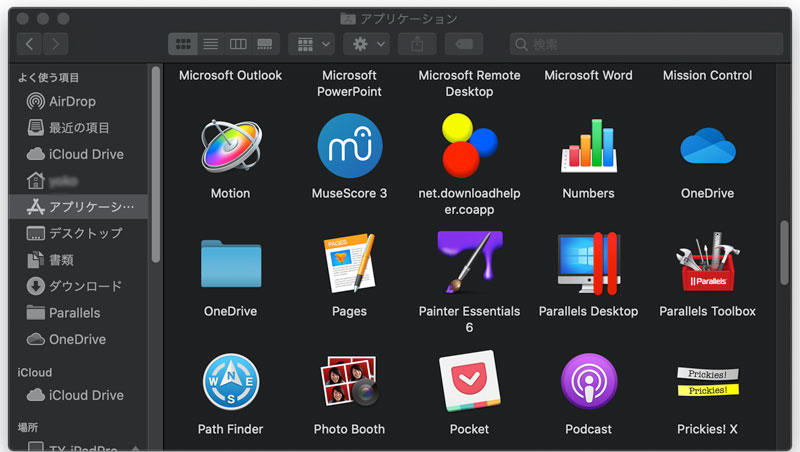Viewport: 800px width, 452px height.
Task: Open the group-by arrangement dropdown
Action: [312, 44]
